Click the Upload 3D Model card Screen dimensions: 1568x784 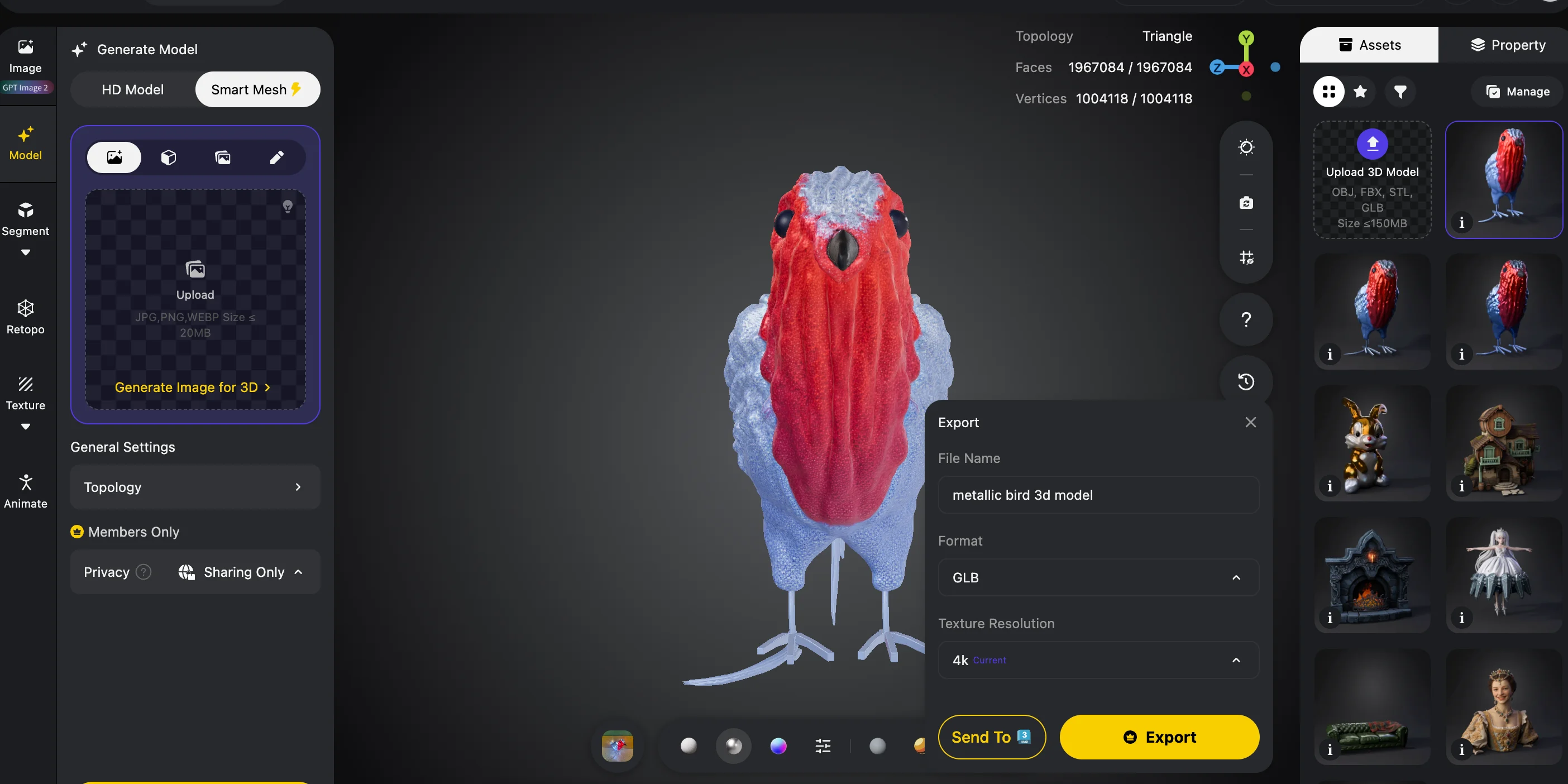pyautogui.click(x=1372, y=180)
